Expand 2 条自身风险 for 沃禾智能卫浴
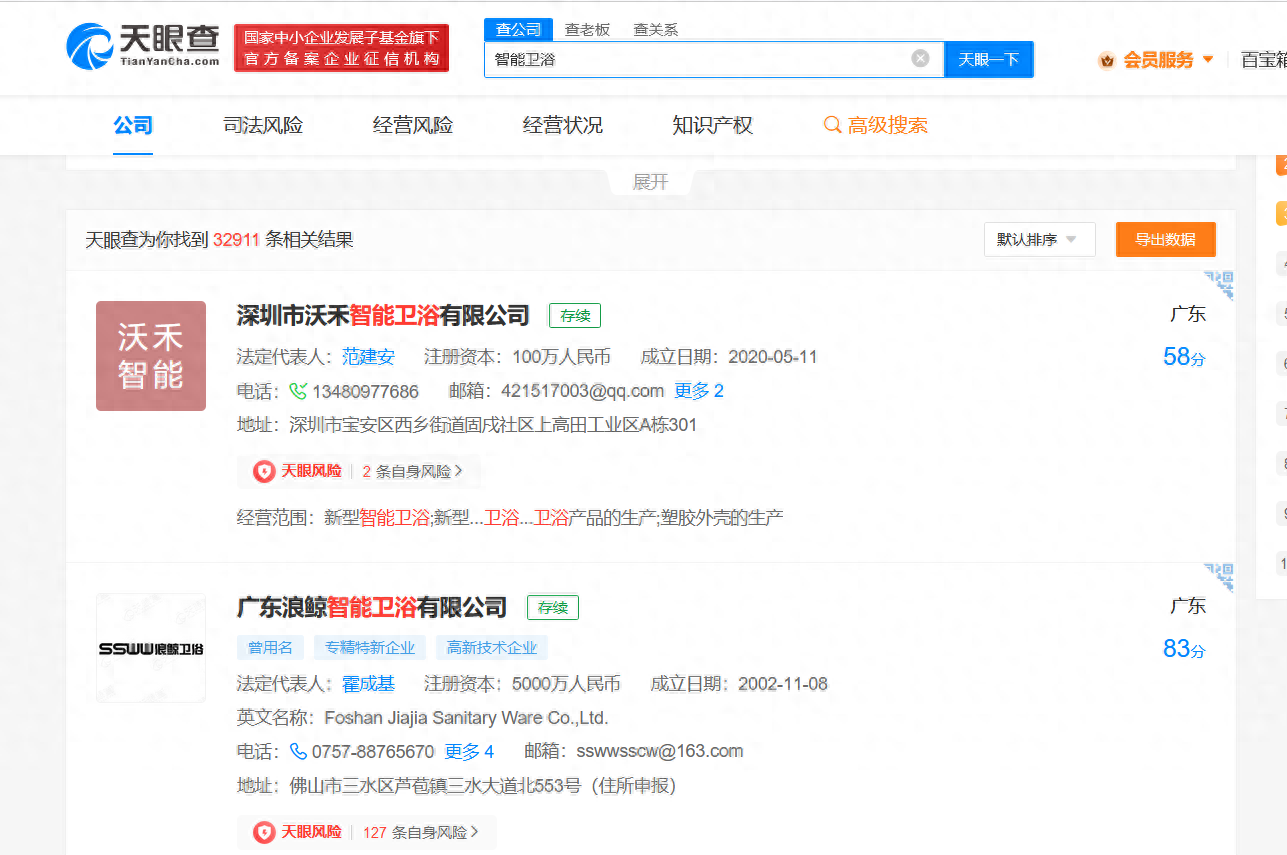 [413, 471]
